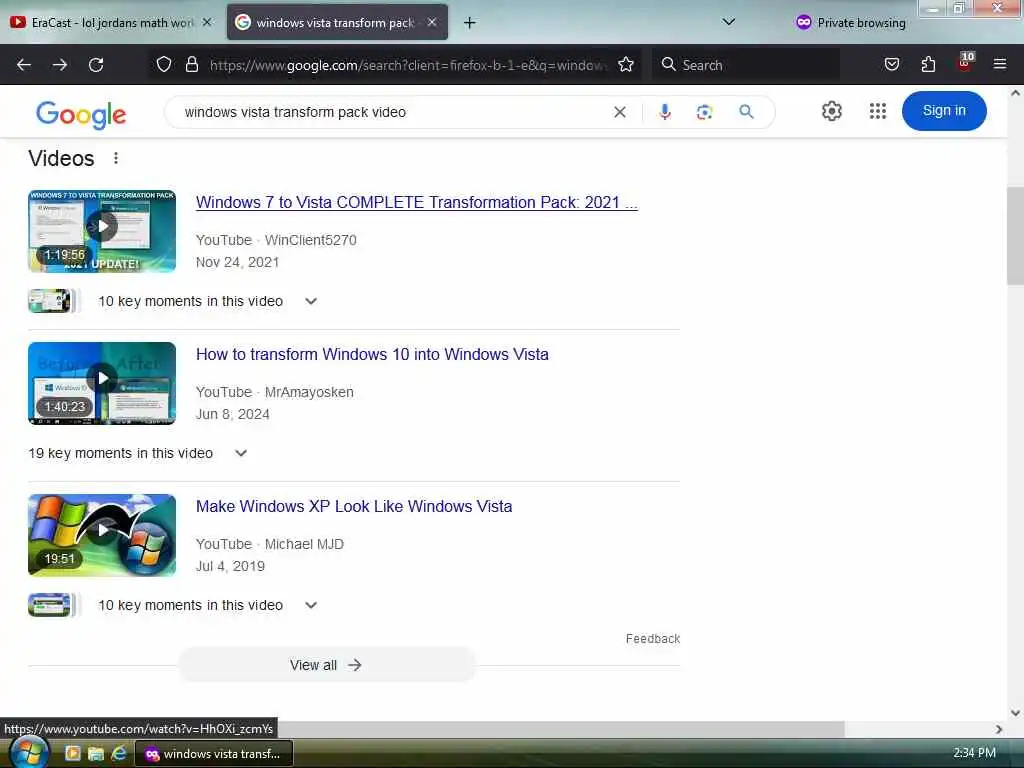
Task: Reload the current page
Action: (x=96, y=65)
